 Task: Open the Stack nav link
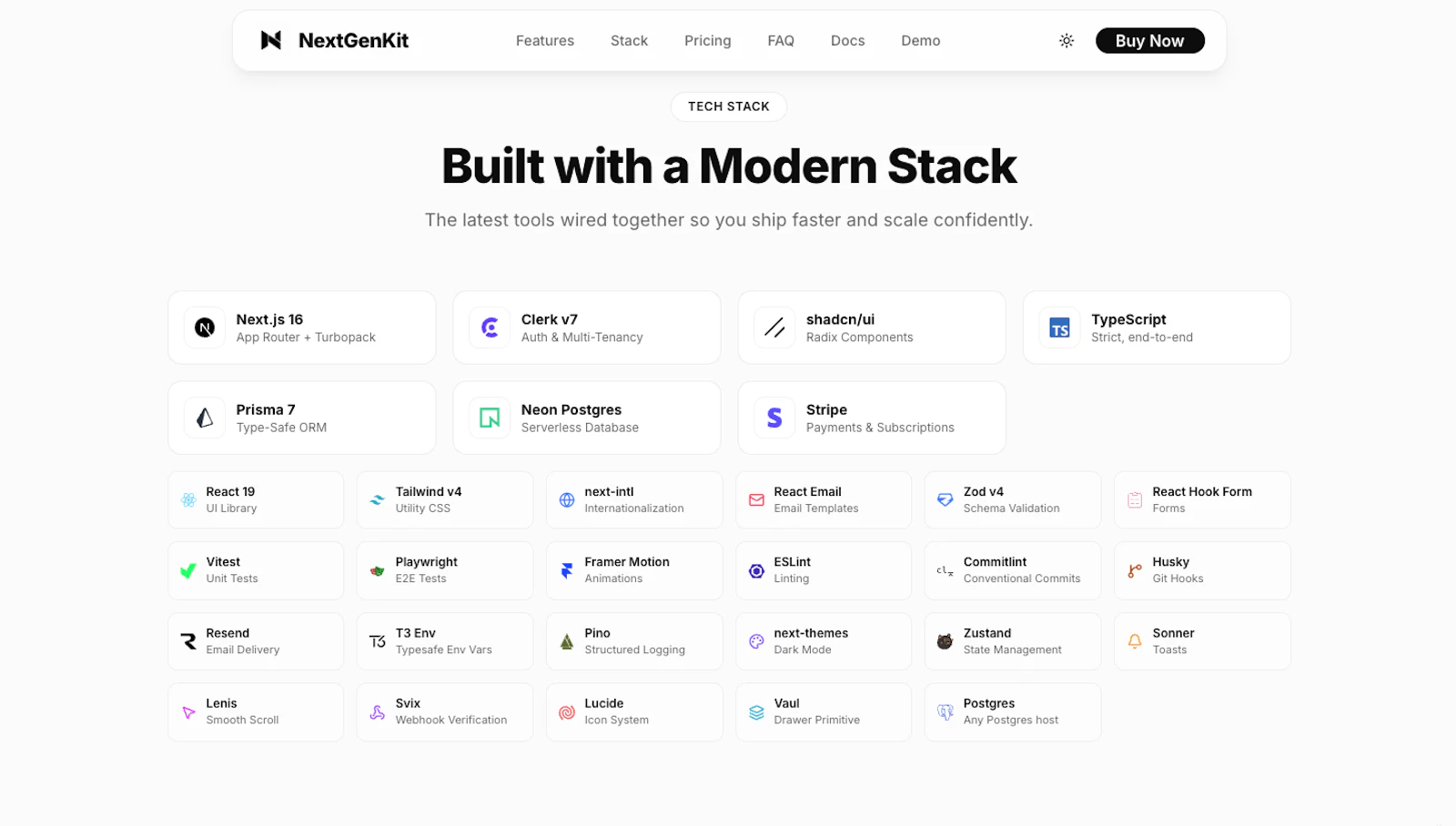[x=629, y=40]
